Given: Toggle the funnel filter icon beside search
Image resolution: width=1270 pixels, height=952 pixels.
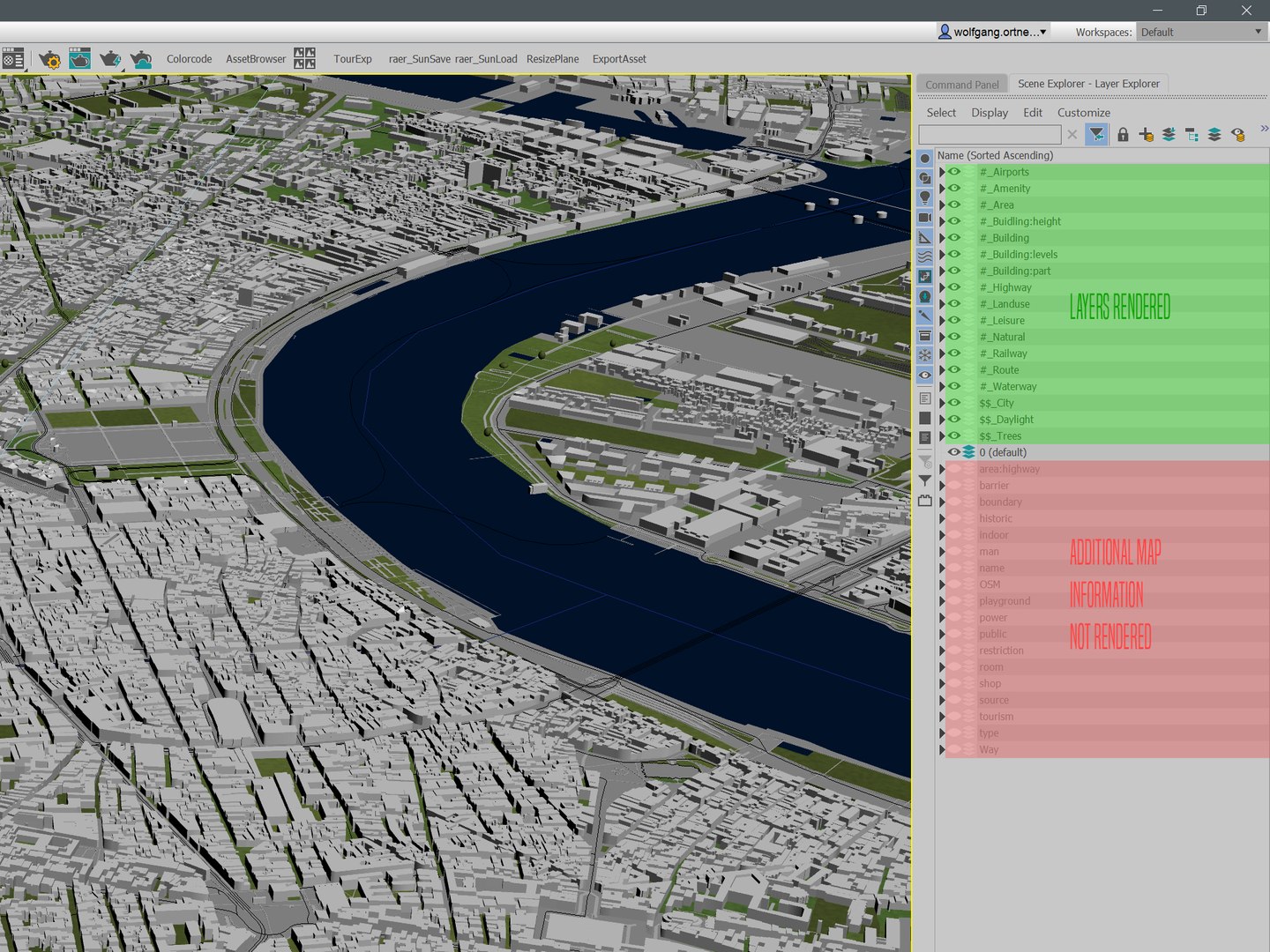Looking at the screenshot, I should pos(1096,134).
